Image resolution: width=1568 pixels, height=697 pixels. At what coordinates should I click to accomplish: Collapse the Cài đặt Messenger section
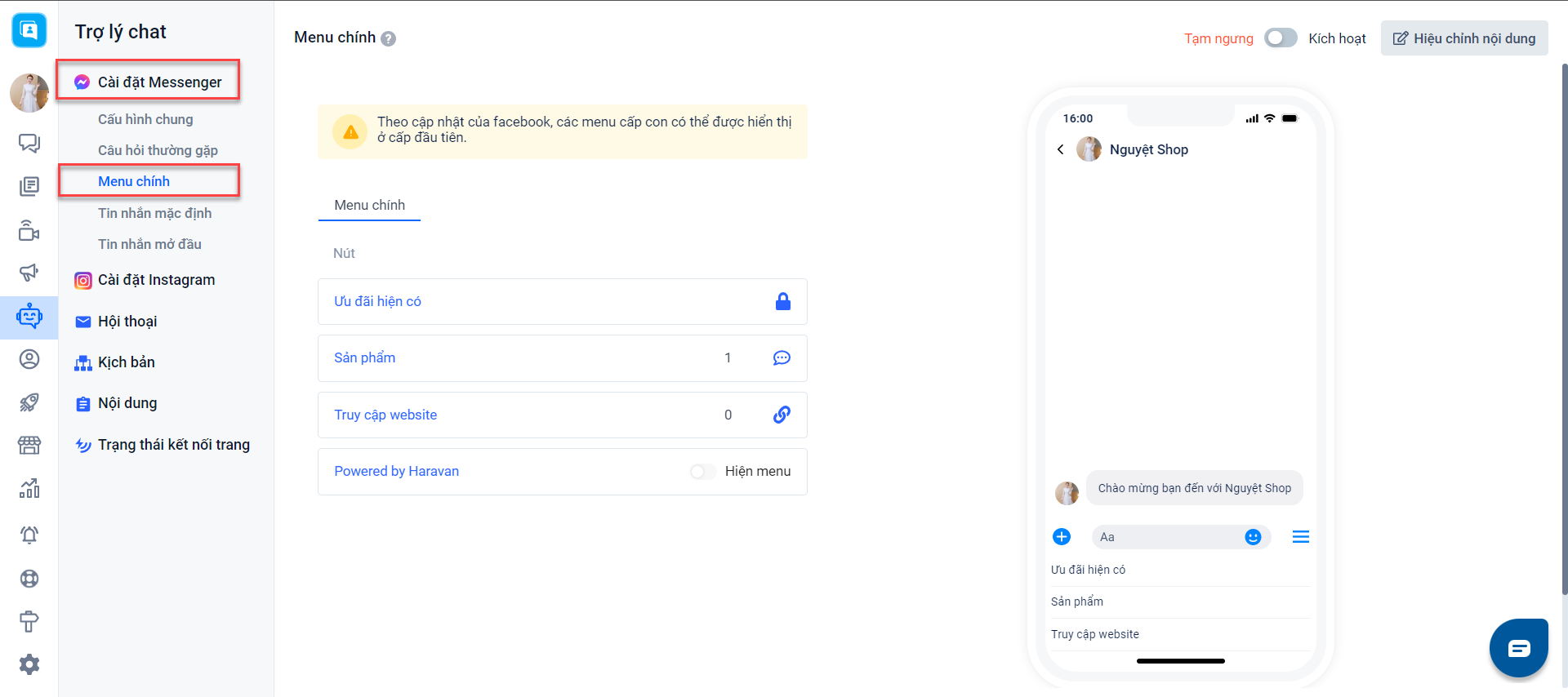click(159, 82)
